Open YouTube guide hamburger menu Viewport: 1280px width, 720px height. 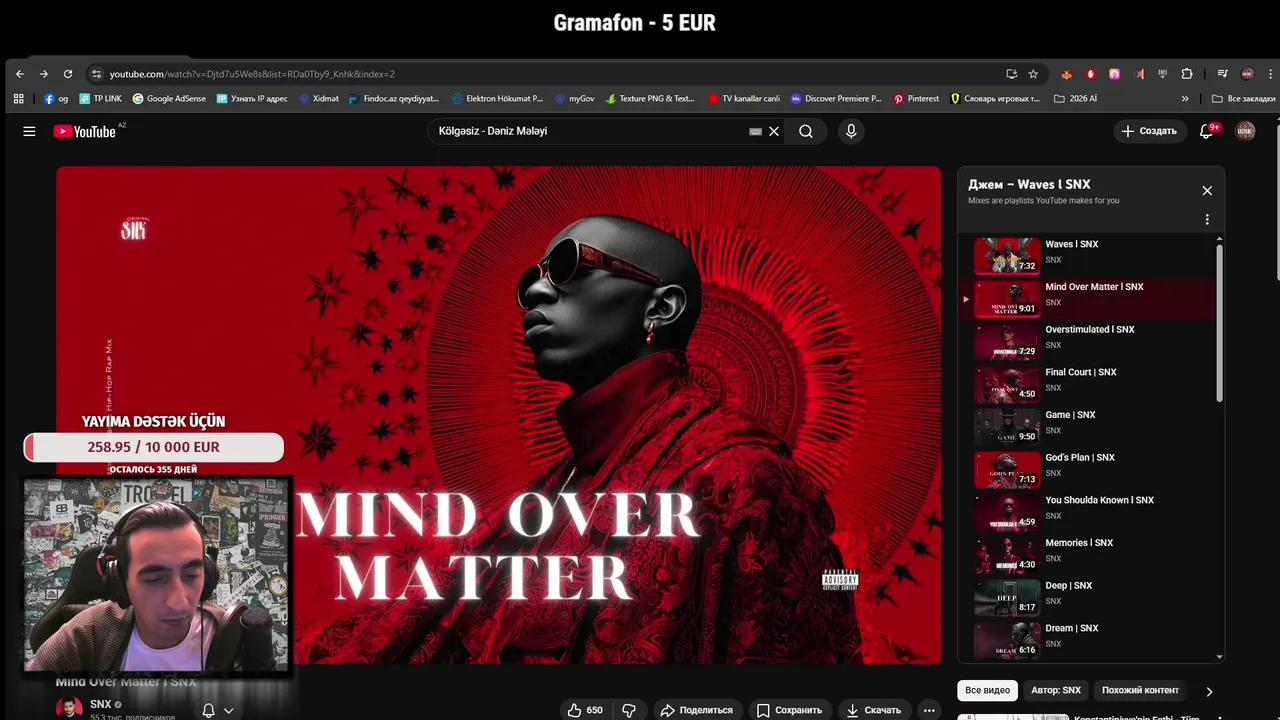point(29,131)
